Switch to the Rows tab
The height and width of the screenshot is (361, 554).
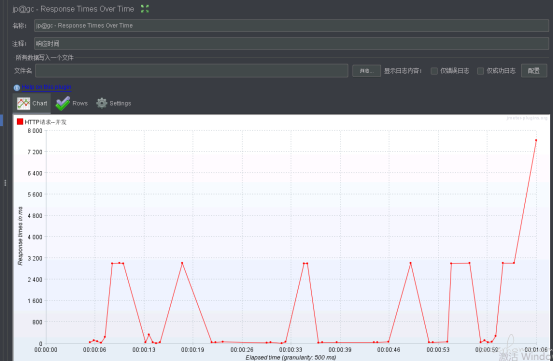coord(72,103)
